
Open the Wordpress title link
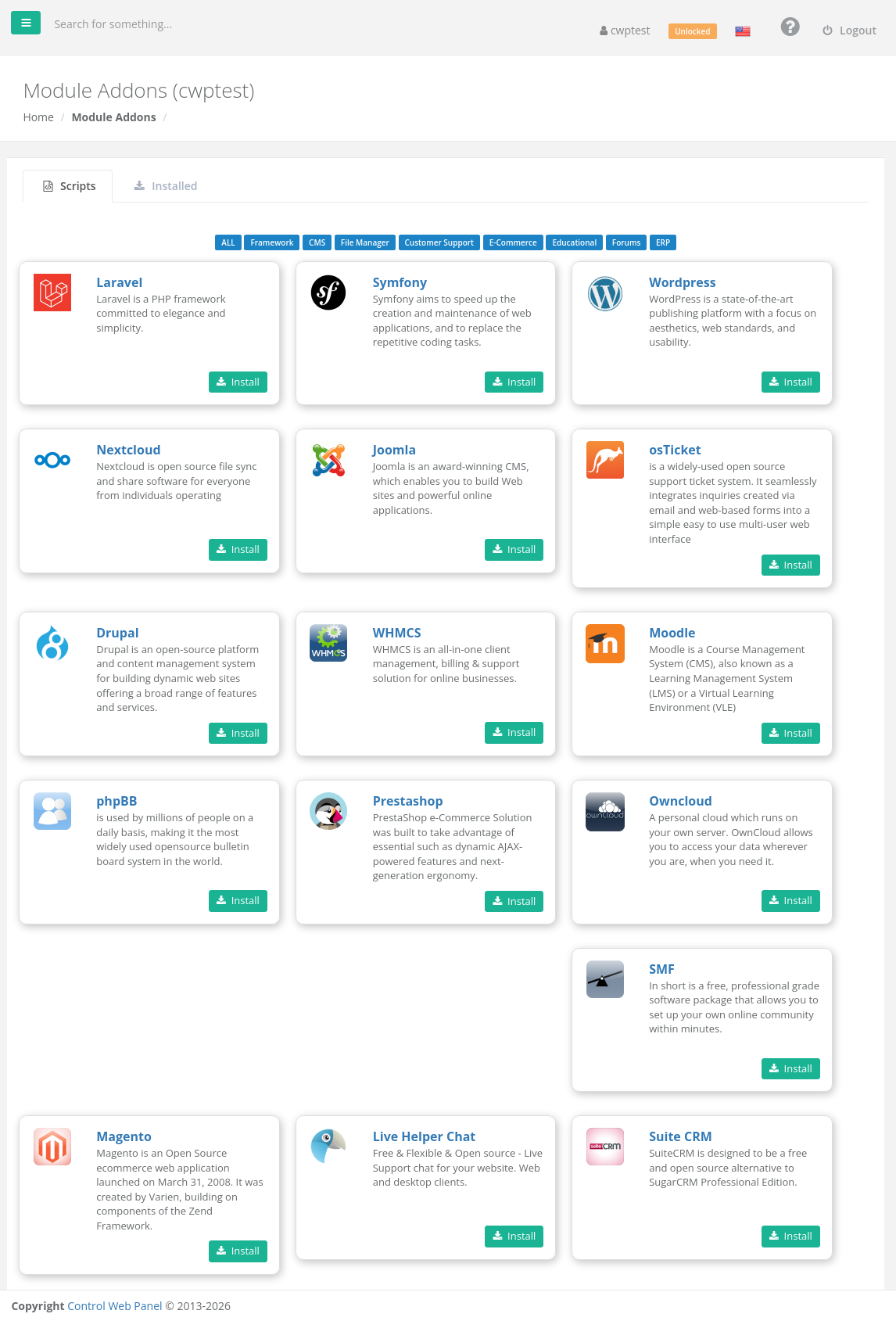pyautogui.click(x=682, y=282)
